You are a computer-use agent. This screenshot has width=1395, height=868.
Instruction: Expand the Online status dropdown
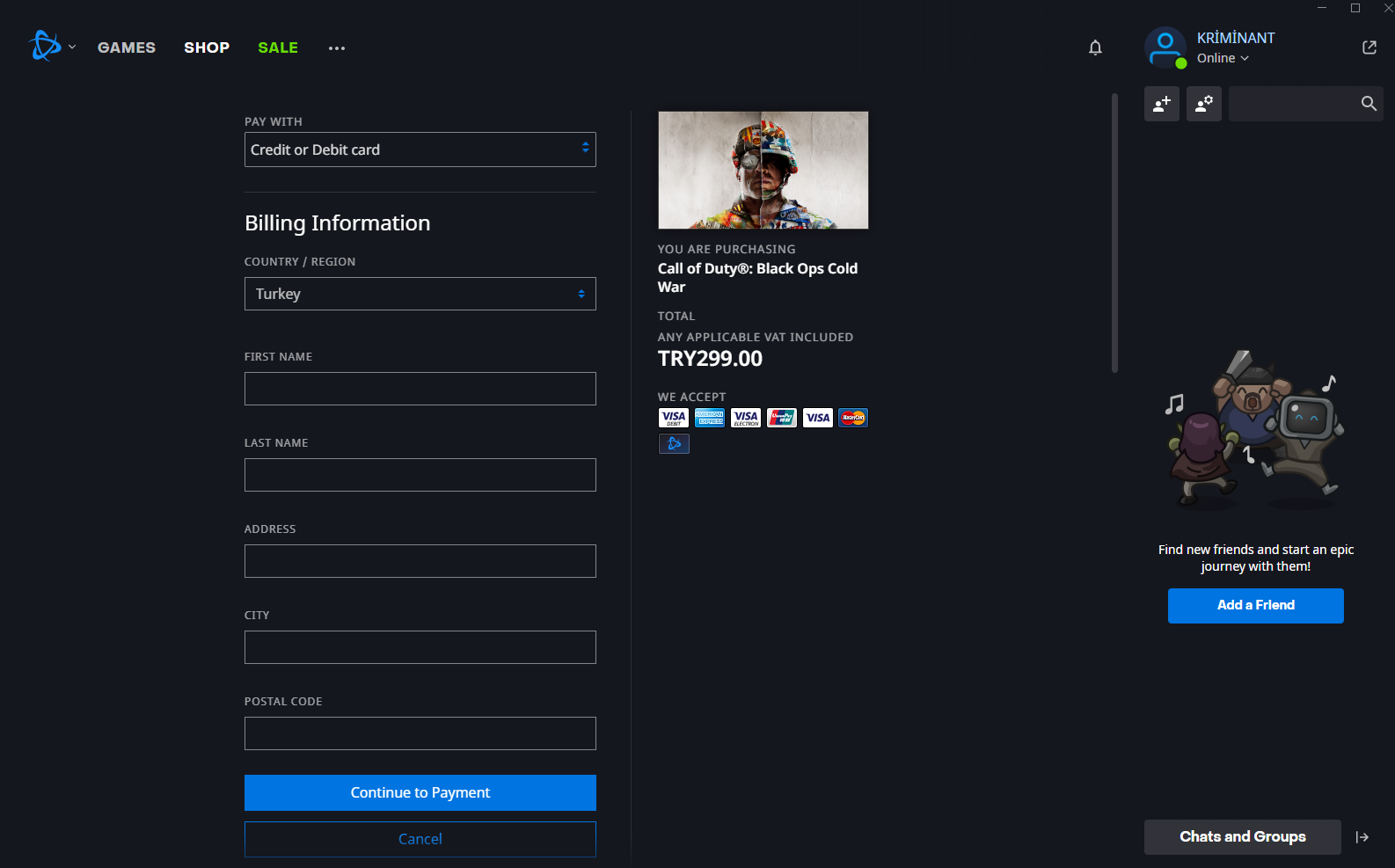pos(1223,58)
